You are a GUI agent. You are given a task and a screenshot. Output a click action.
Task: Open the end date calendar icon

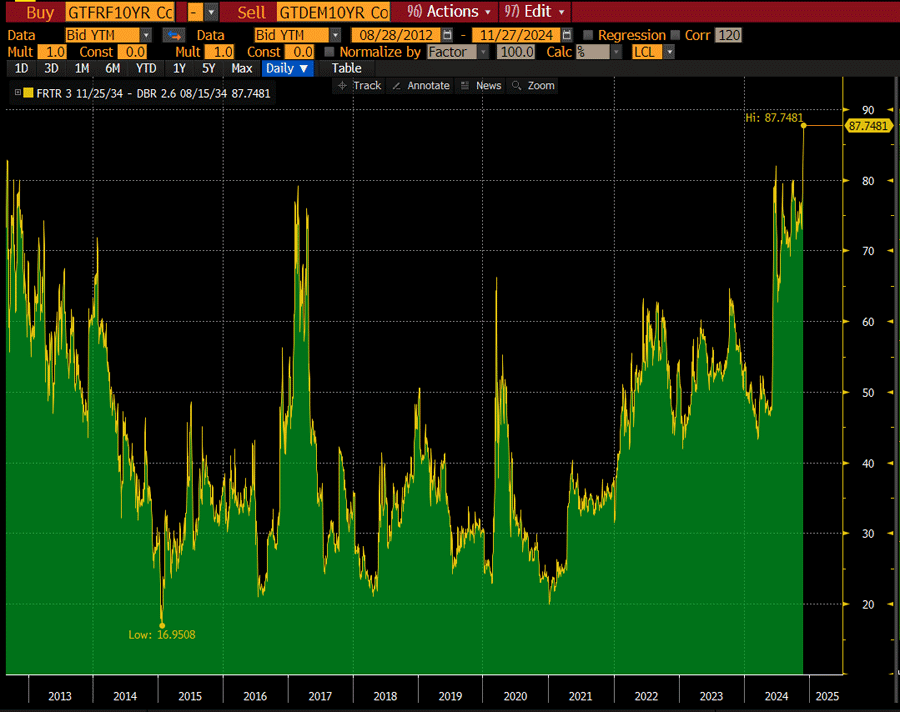tap(567, 35)
